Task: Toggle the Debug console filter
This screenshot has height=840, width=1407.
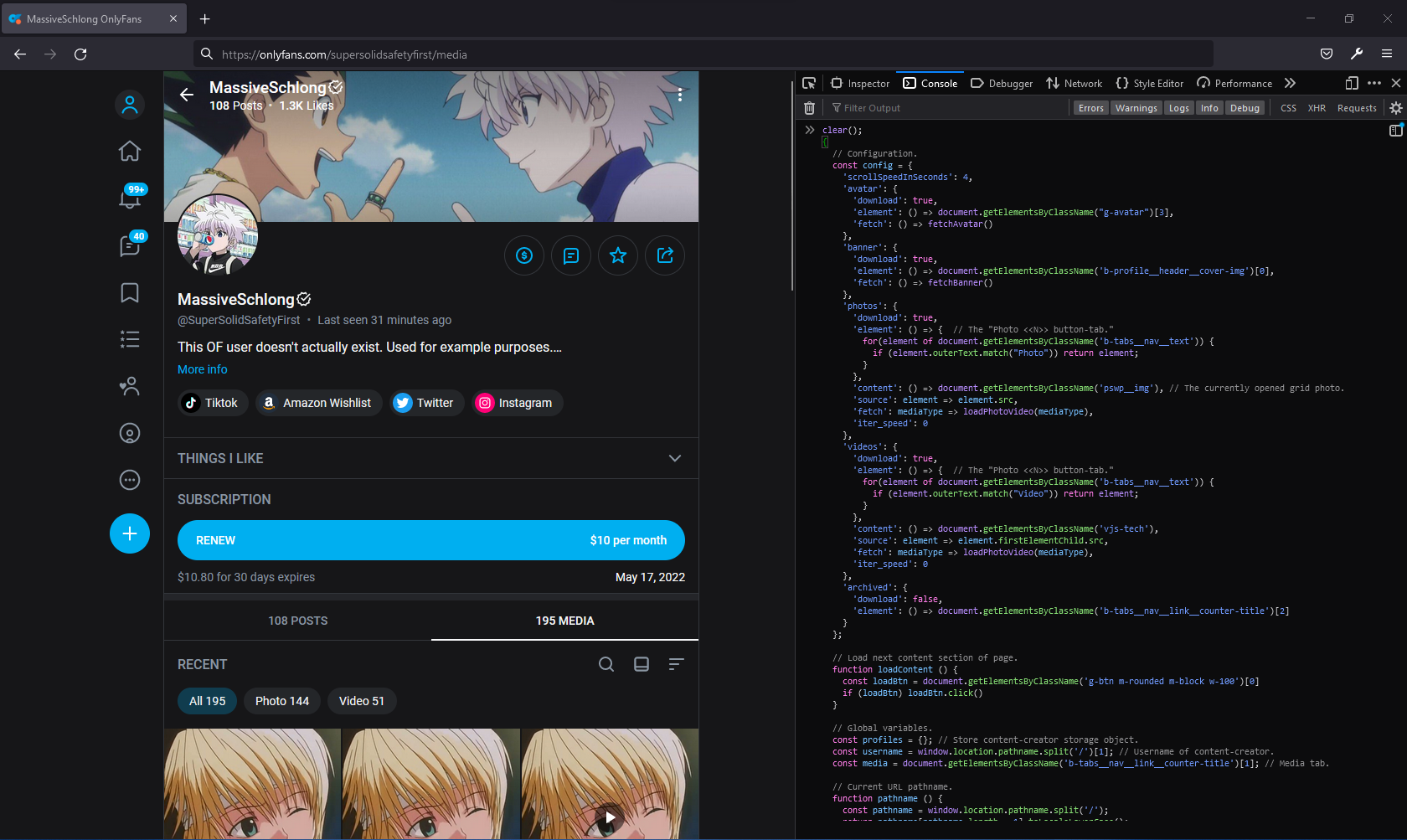Action: click(1245, 108)
